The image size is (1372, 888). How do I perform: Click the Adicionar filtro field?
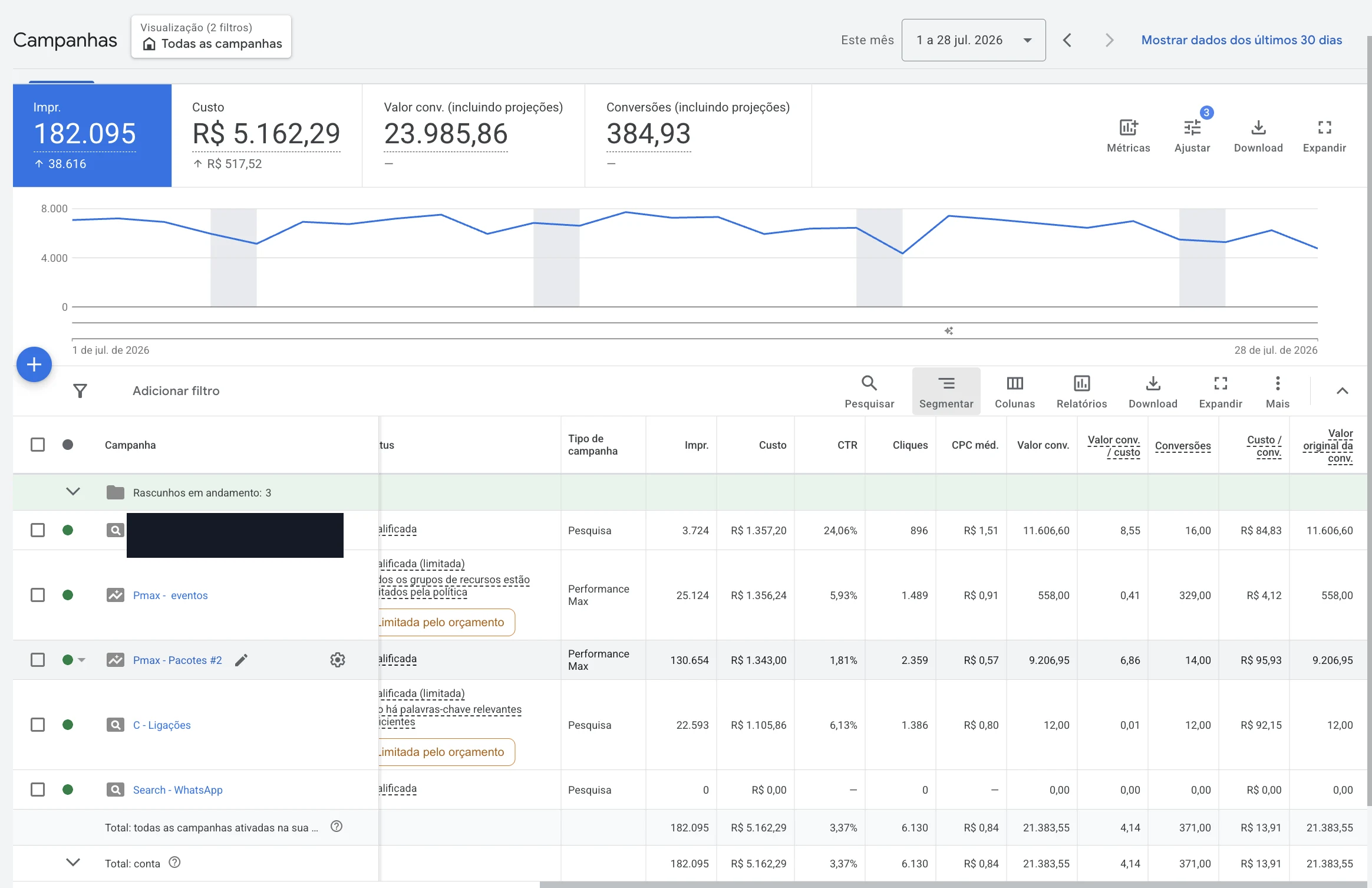coord(176,391)
